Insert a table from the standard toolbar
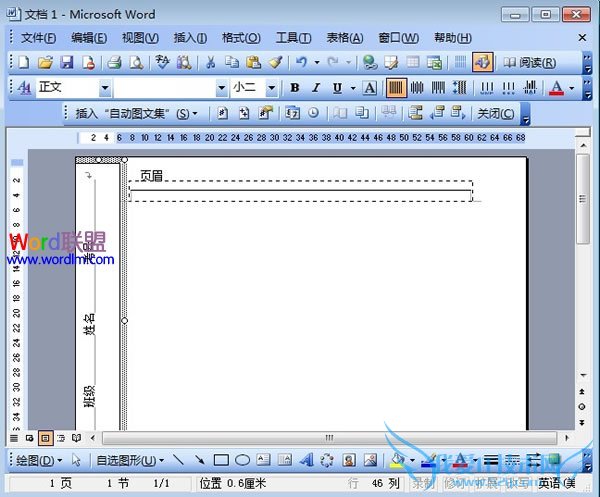600x497 pixels. click(x=412, y=62)
